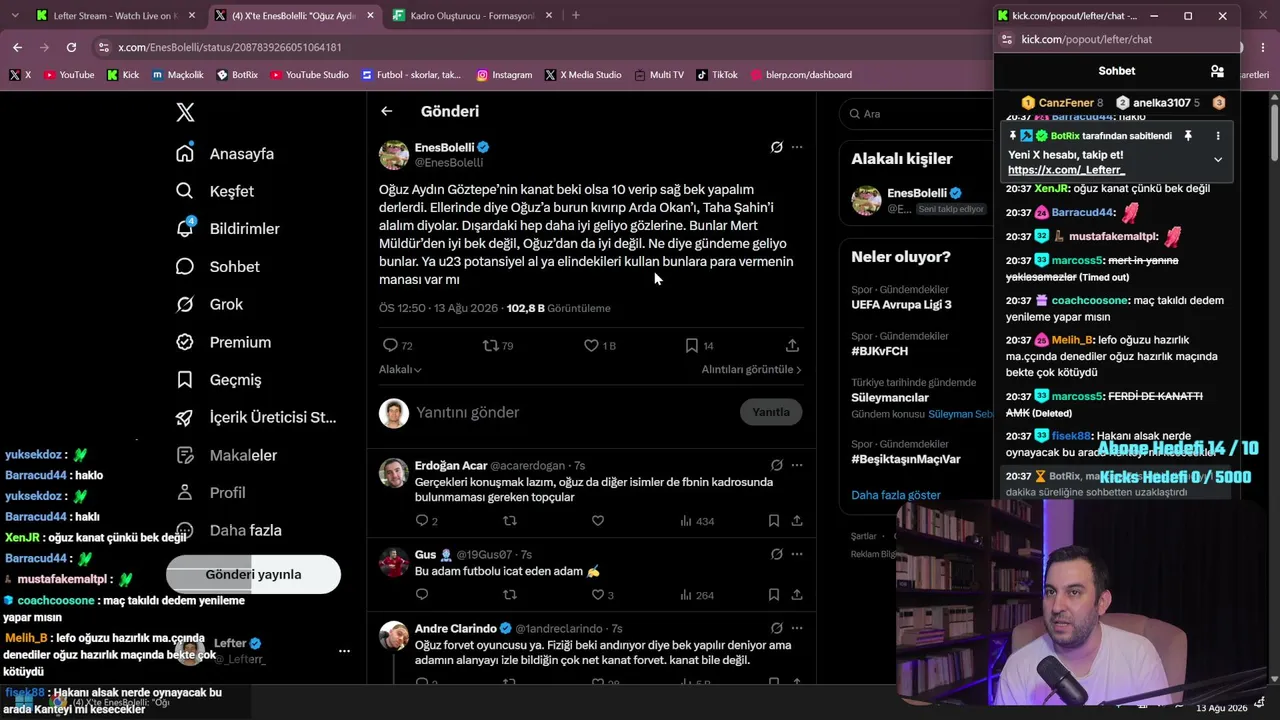
Task: Click Grok icon on Erdoğan Acar's reply
Action: click(x=776, y=465)
